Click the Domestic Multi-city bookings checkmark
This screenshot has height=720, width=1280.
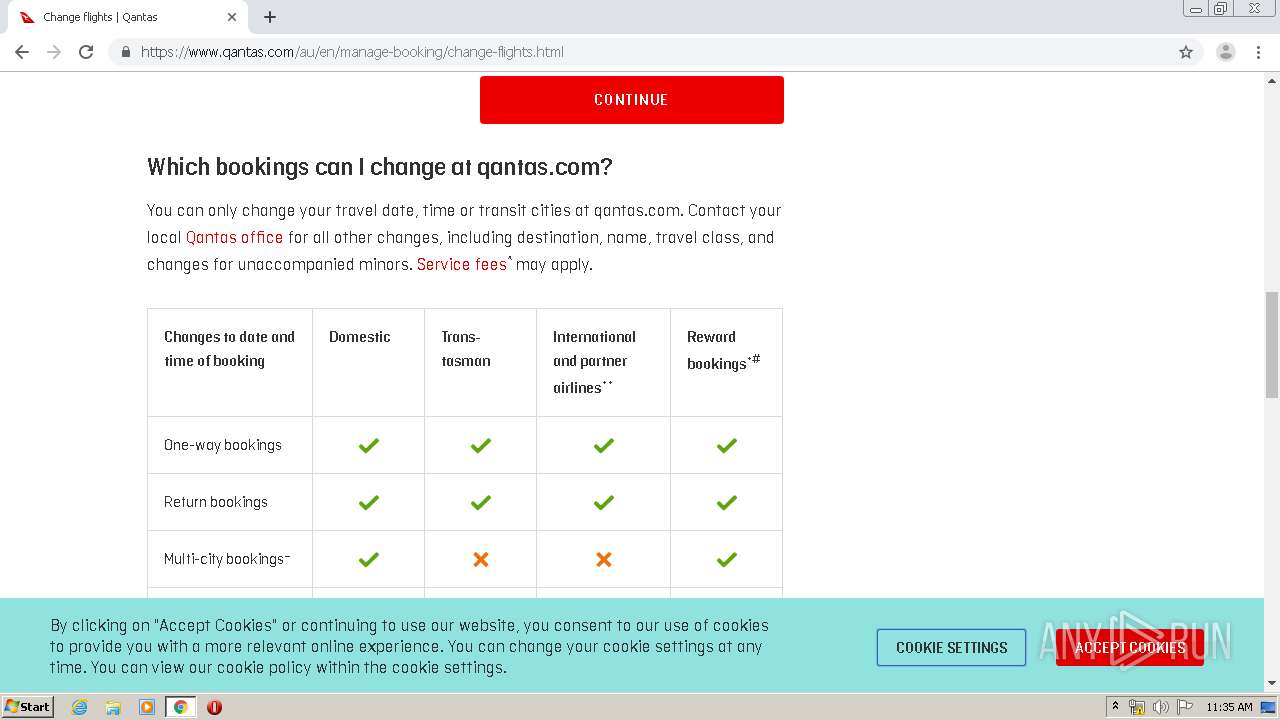pos(369,559)
